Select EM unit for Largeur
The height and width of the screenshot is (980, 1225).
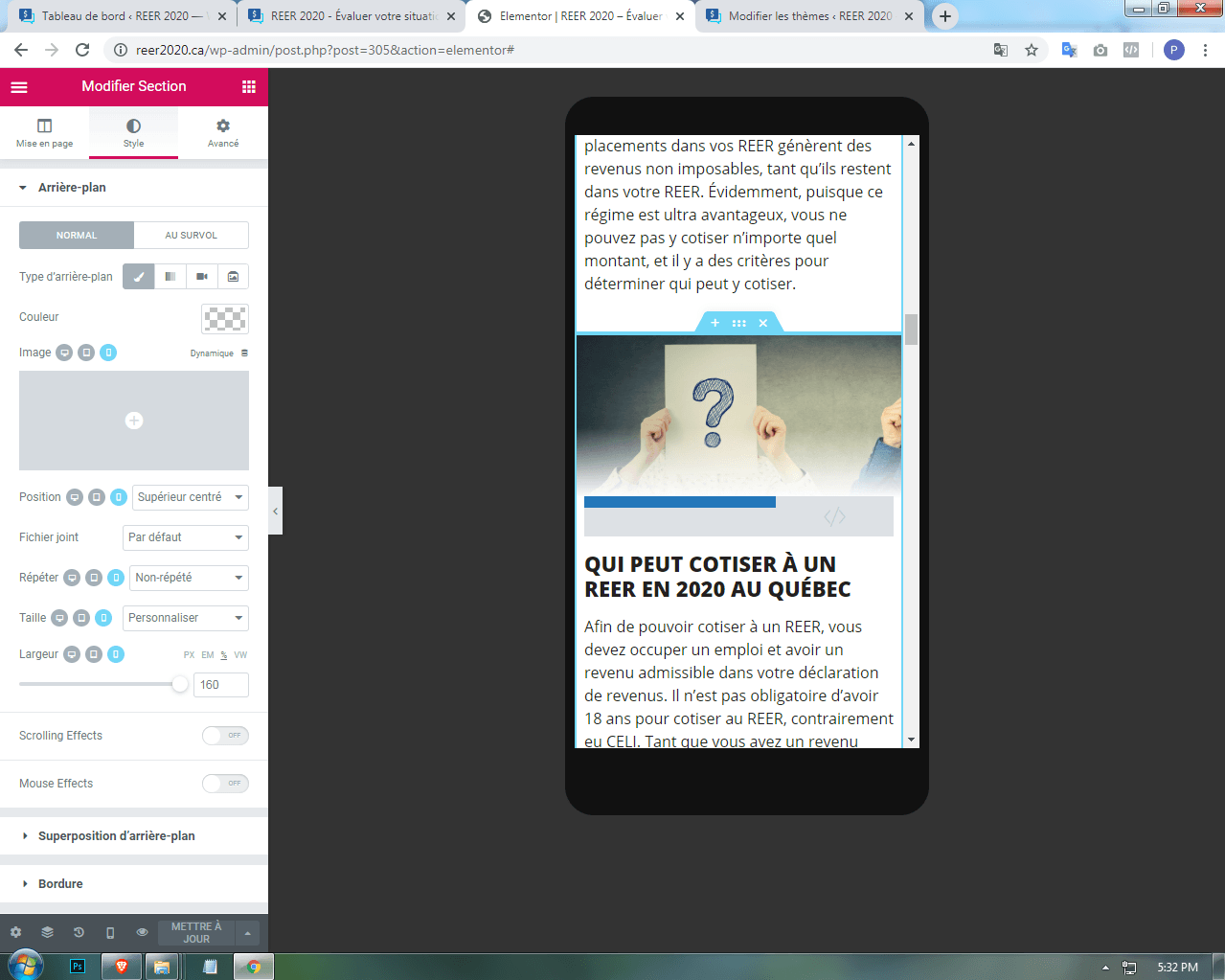pyautogui.click(x=208, y=655)
